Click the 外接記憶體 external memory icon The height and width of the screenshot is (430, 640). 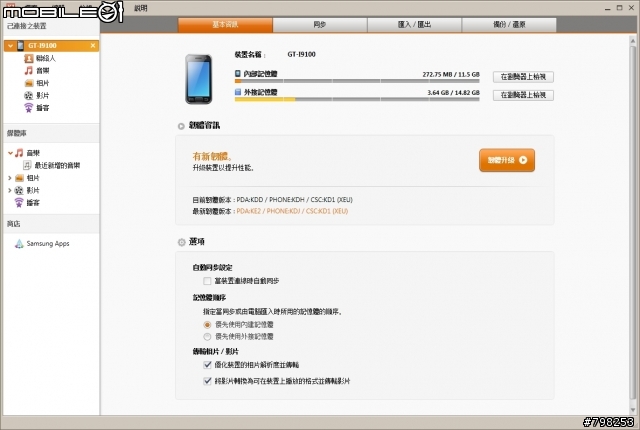coord(238,92)
